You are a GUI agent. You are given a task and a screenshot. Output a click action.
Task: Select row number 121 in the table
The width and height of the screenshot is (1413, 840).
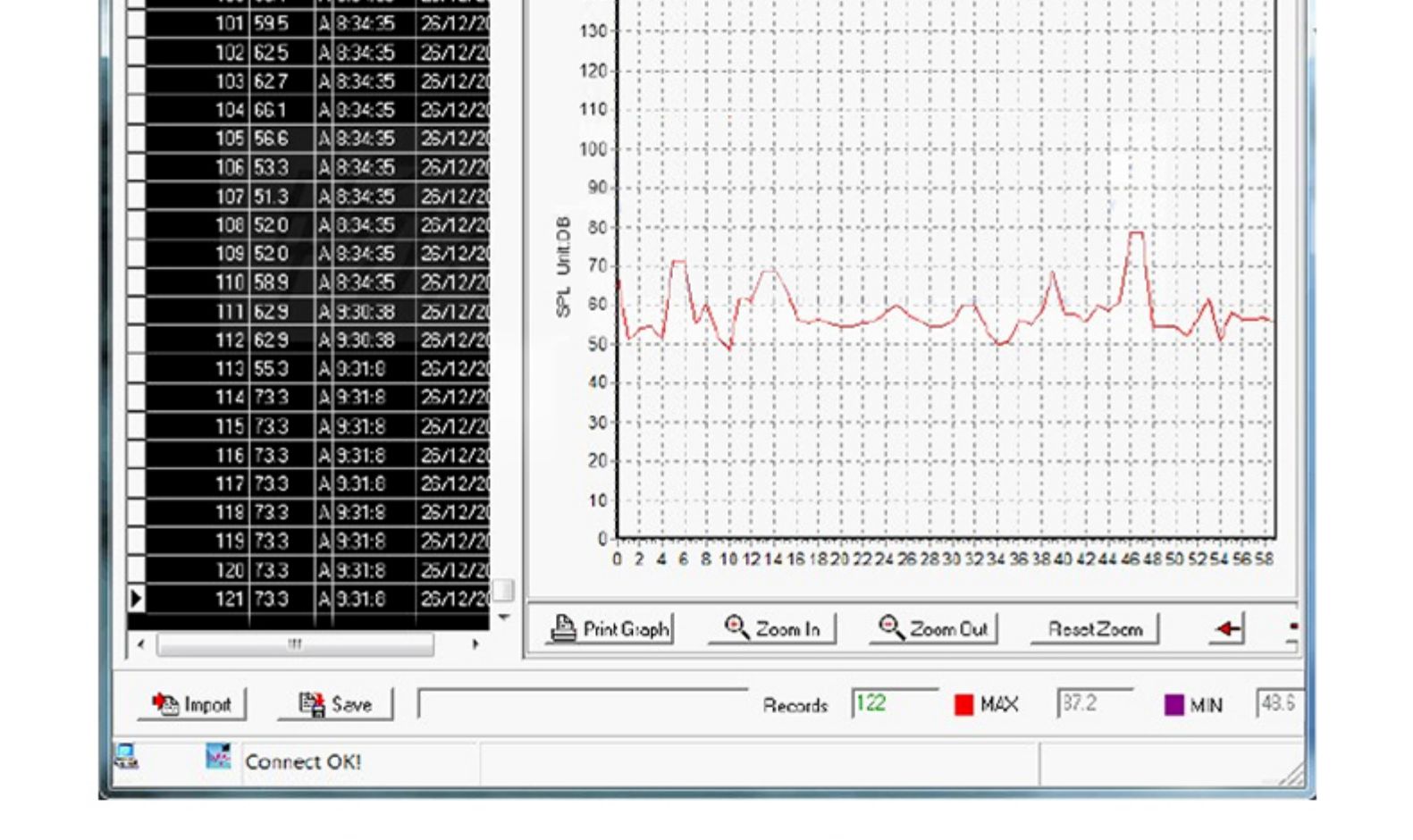point(230,598)
